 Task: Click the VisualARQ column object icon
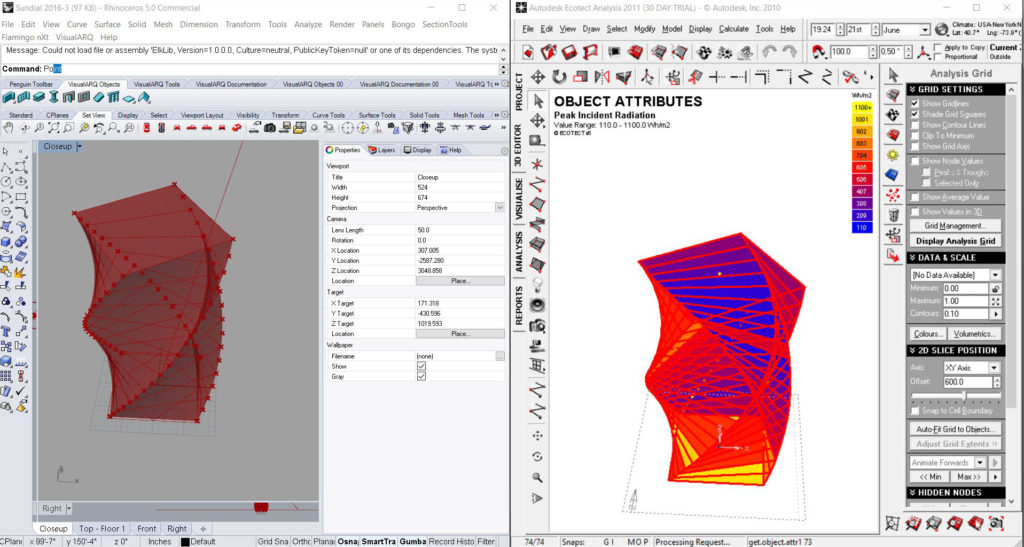54,98
